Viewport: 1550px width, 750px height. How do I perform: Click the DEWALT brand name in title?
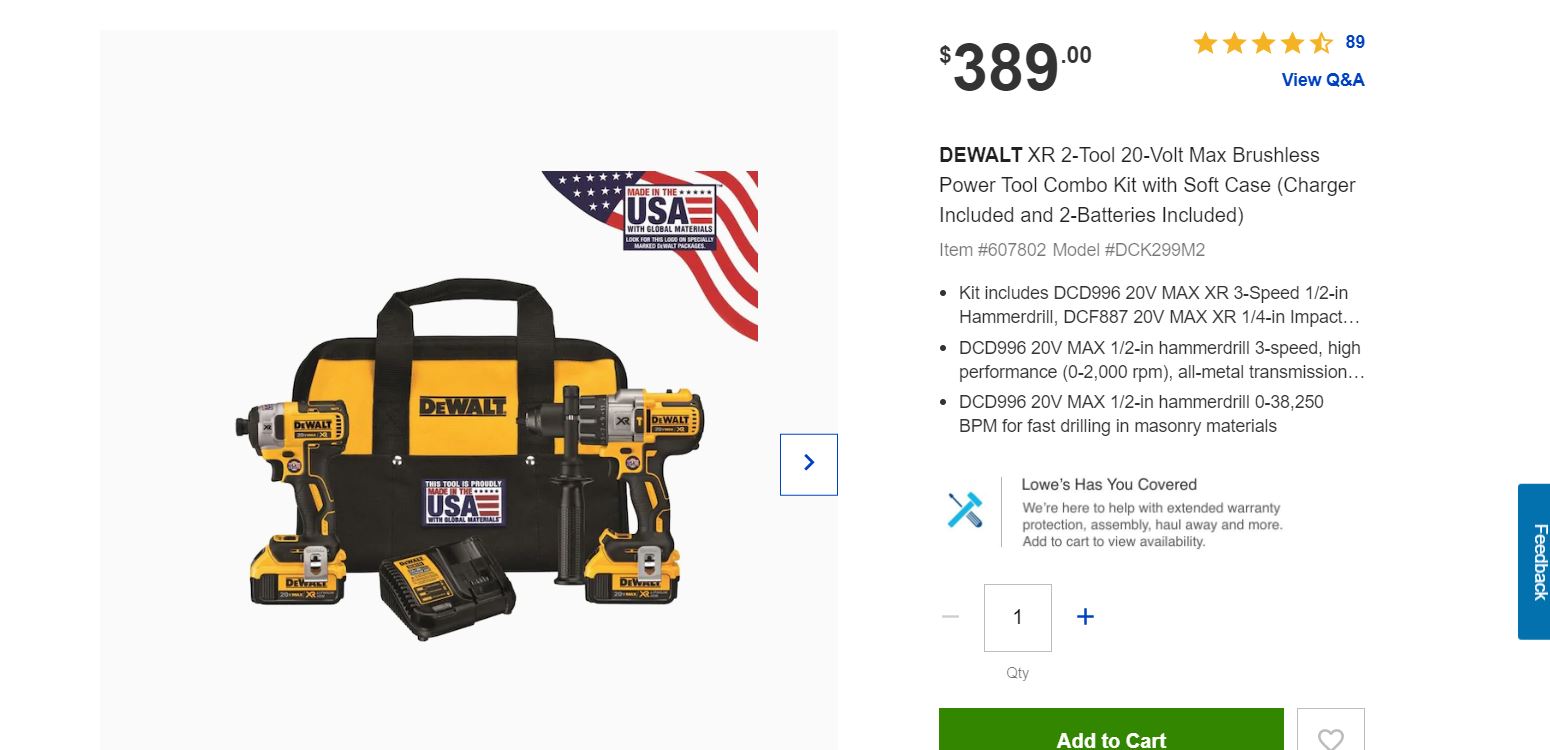pyautogui.click(x=981, y=155)
